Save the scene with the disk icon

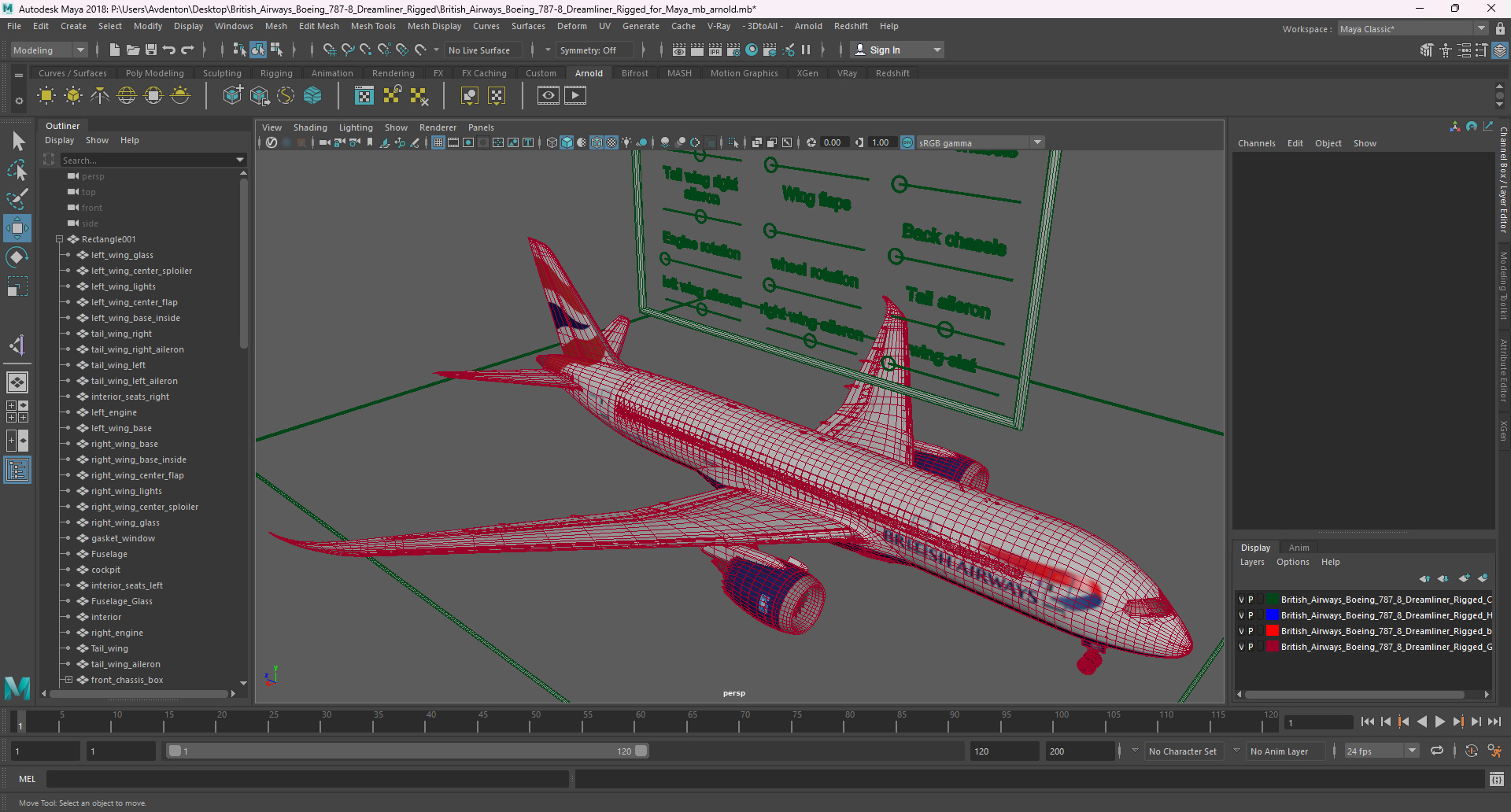pyautogui.click(x=151, y=50)
